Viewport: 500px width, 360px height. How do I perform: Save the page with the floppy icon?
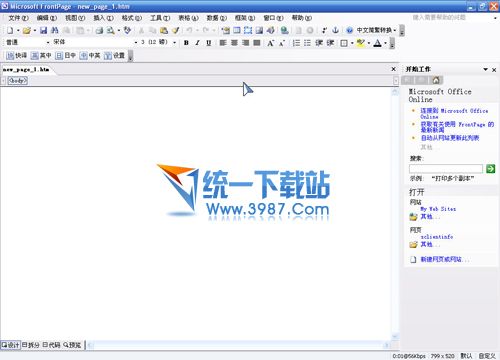point(43,30)
